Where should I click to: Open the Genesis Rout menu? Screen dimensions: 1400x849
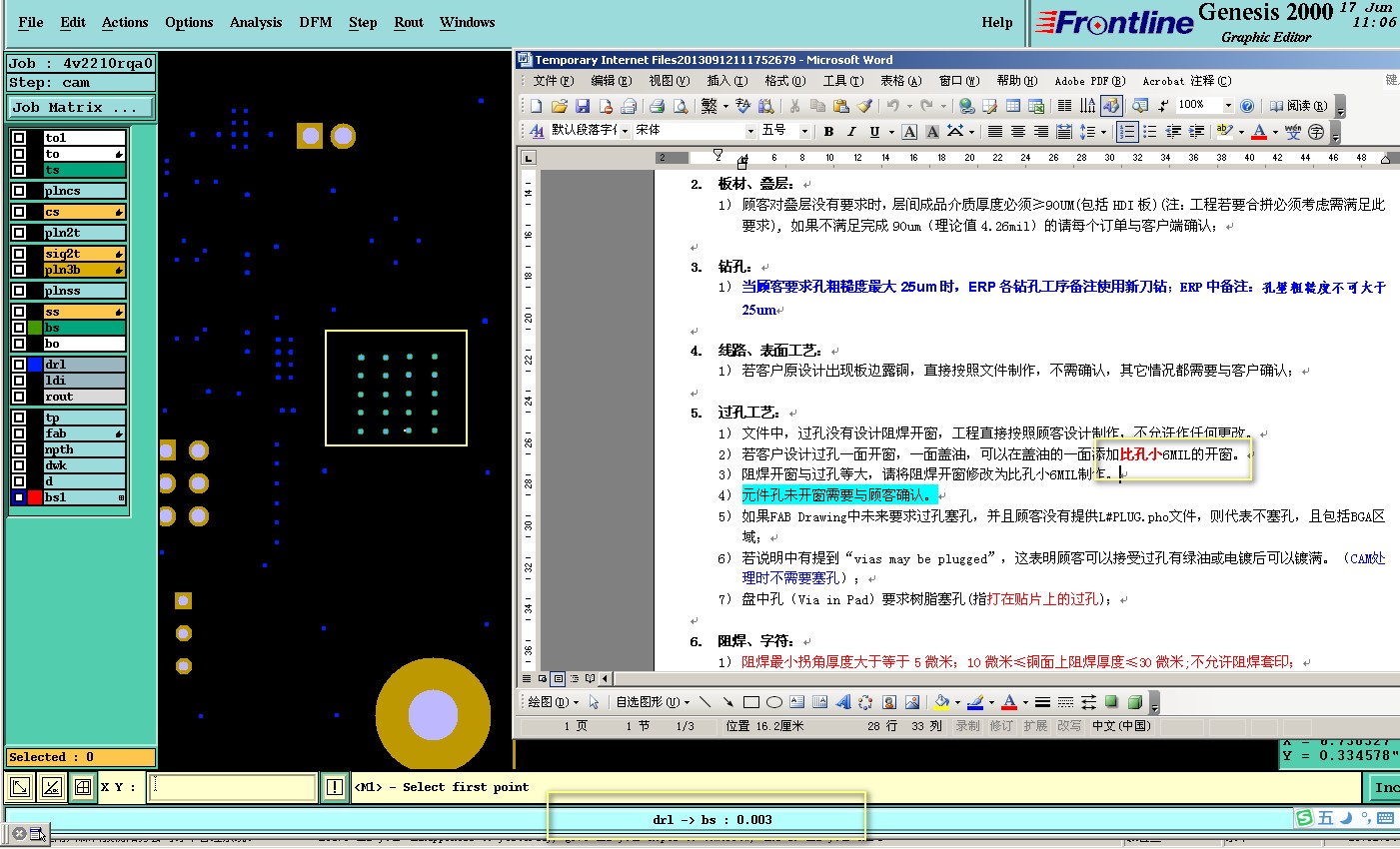click(409, 22)
